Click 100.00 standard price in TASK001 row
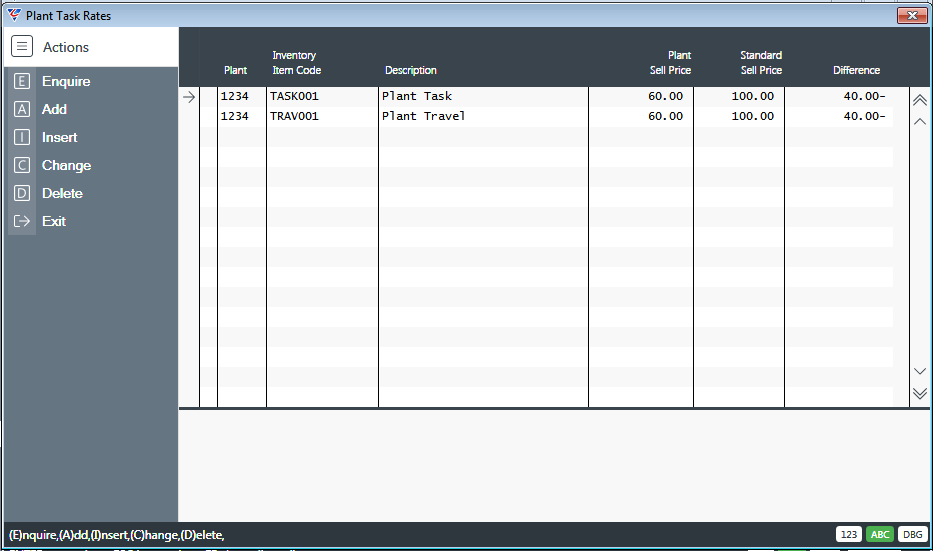The height and width of the screenshot is (551, 935). (753, 96)
